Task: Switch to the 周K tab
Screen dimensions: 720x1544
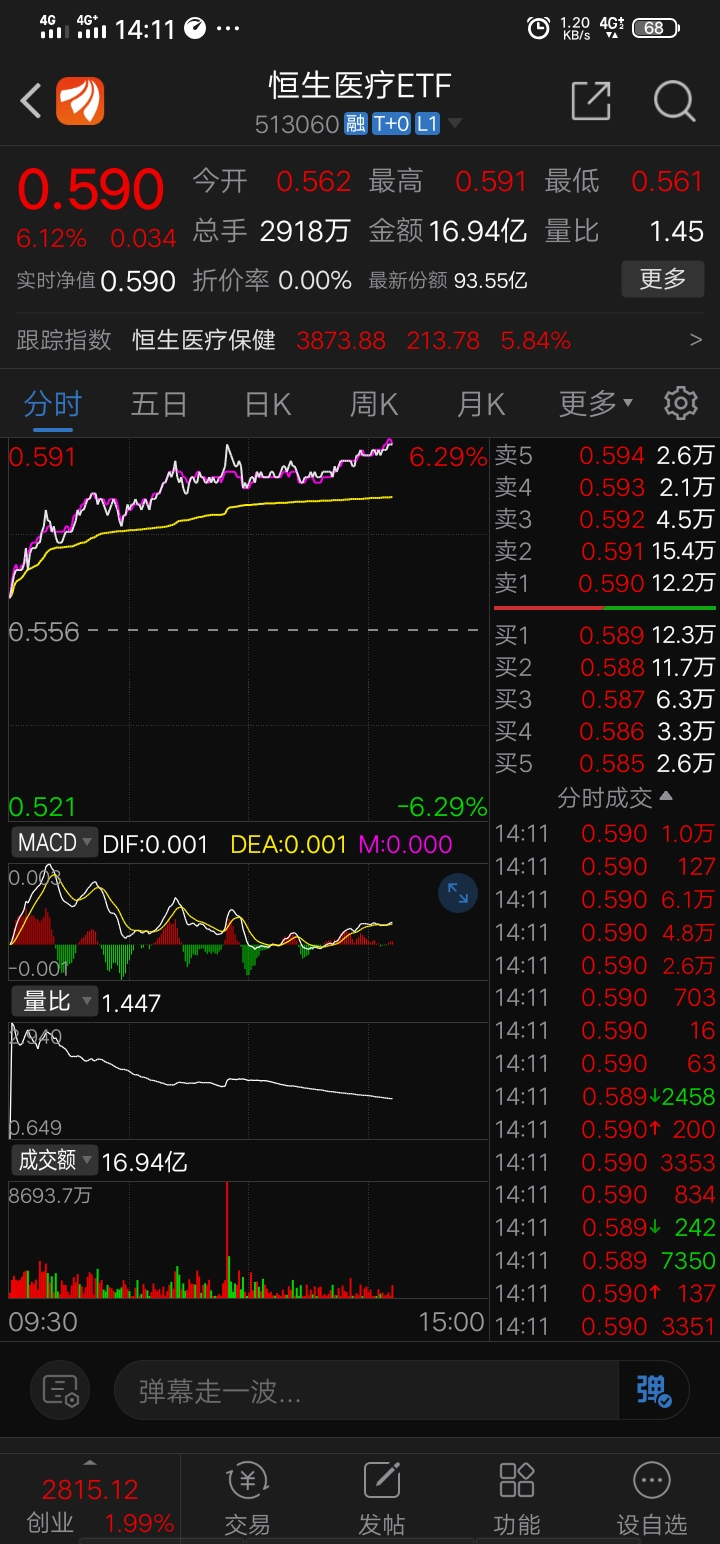Action: pos(374,404)
